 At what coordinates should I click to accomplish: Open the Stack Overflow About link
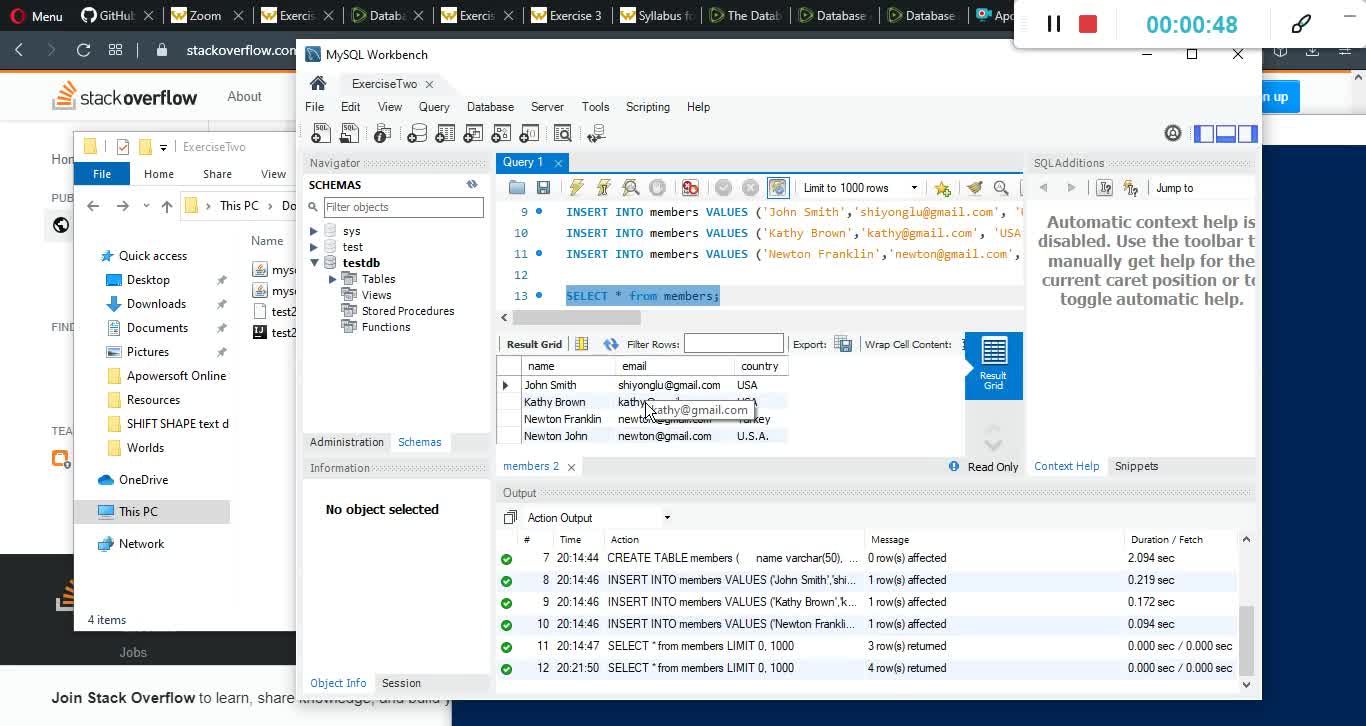244,97
